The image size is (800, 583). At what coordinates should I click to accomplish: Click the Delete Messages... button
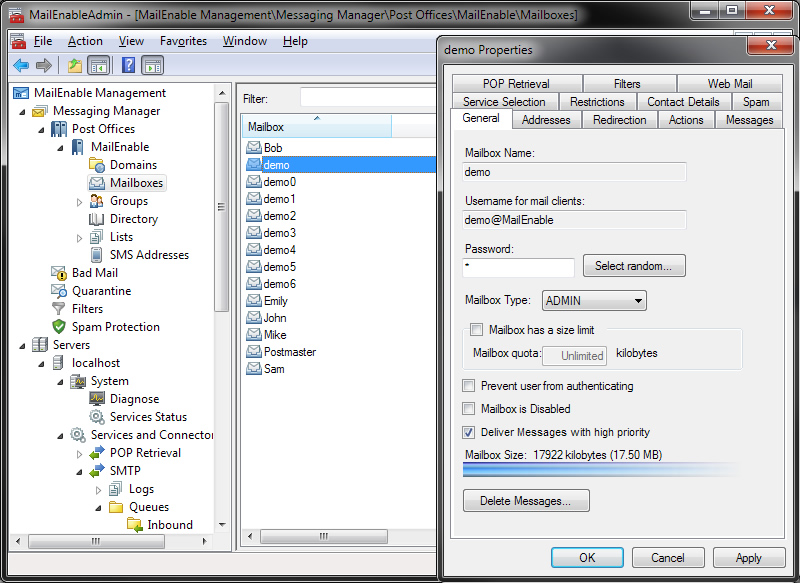pos(526,500)
